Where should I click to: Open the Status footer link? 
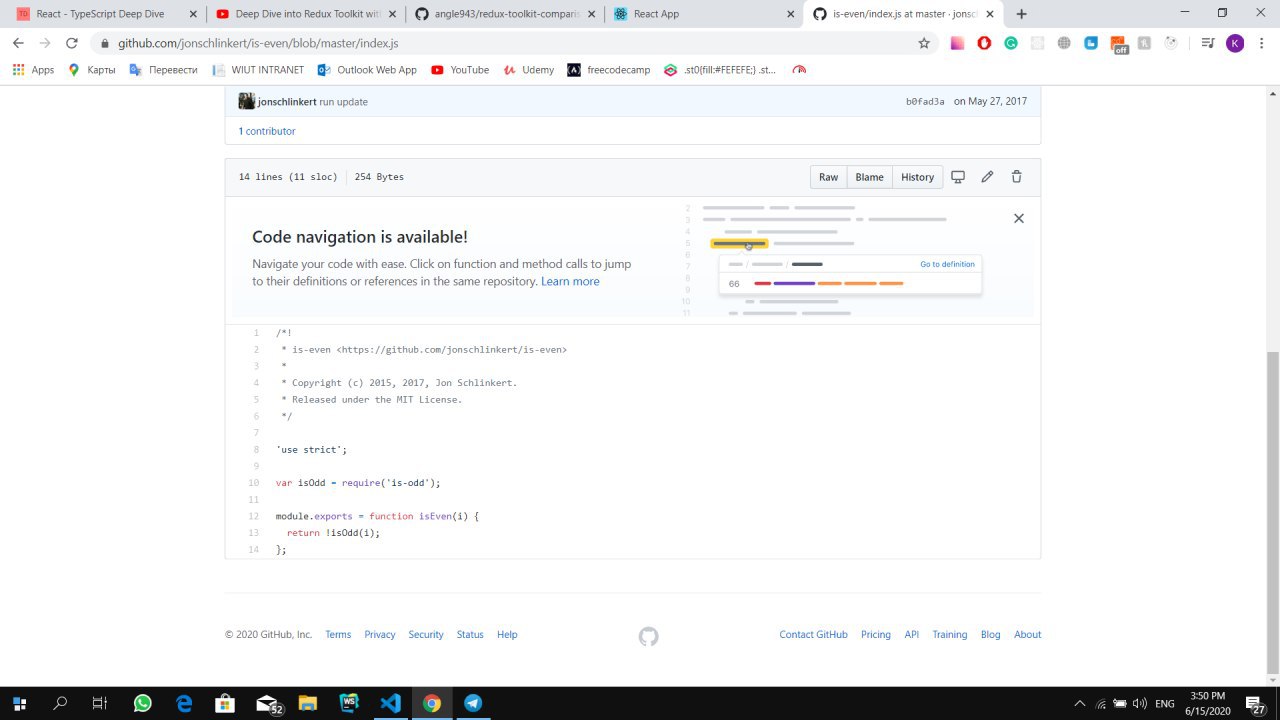(470, 634)
